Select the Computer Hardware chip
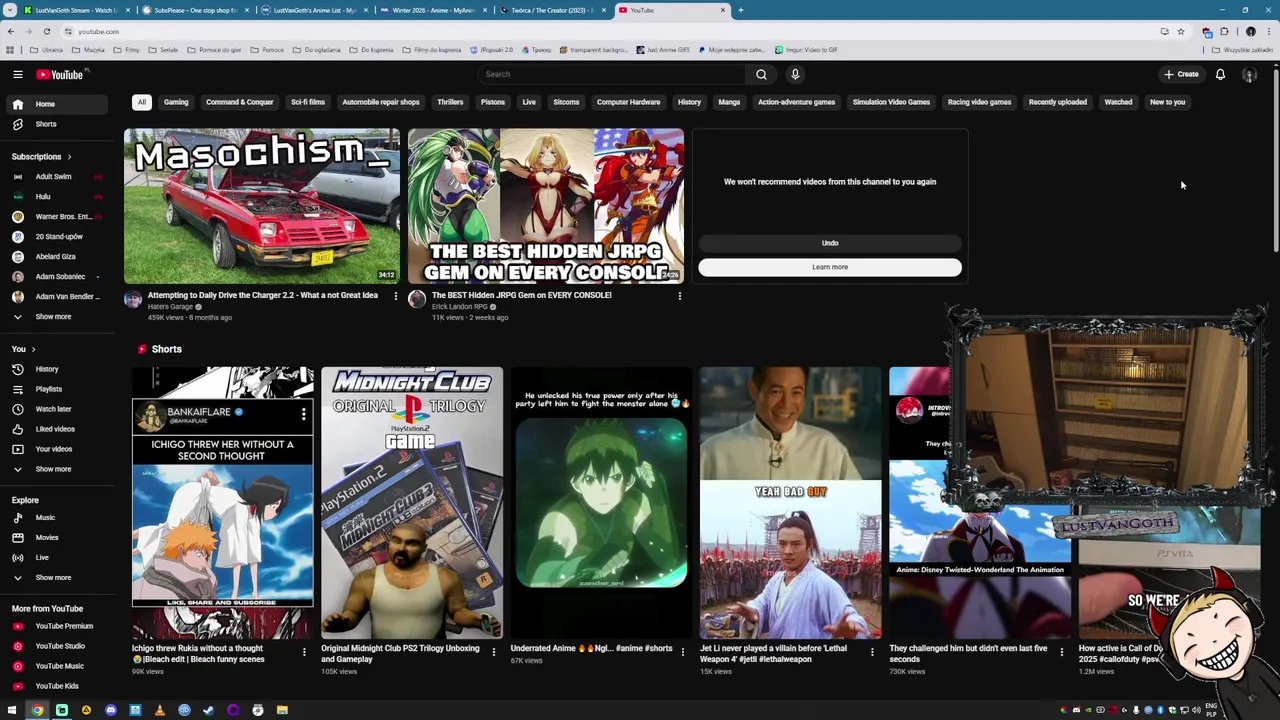This screenshot has width=1280, height=720. [628, 102]
